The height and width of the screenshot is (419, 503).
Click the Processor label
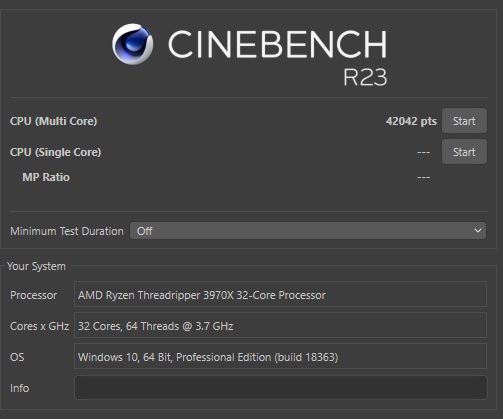pyautogui.click(x=33, y=295)
